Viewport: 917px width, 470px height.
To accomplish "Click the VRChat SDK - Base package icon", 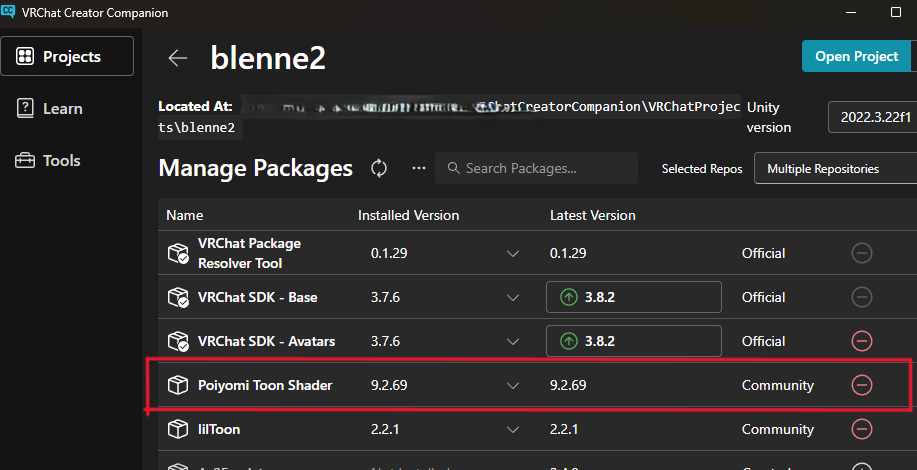I will 178,297.
